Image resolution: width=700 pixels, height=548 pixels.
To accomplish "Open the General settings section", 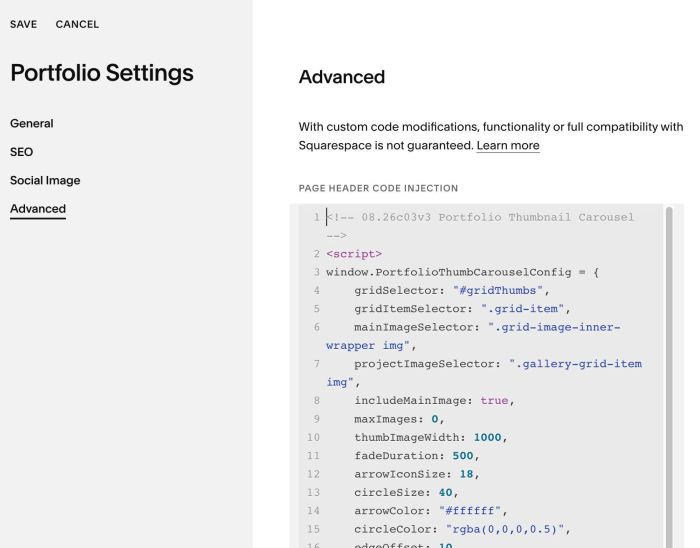I will [32, 124].
